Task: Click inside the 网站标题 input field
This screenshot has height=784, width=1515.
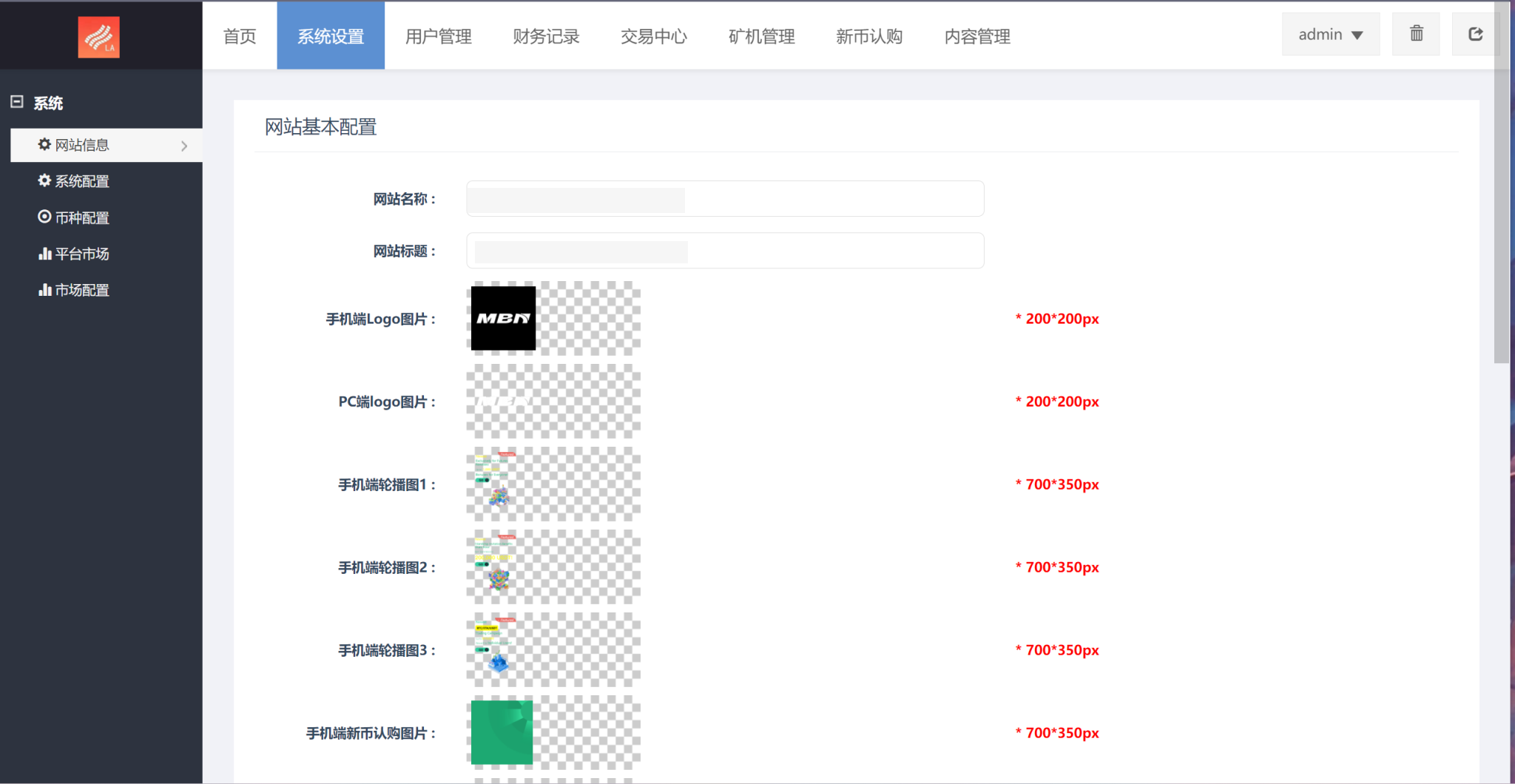Action: click(x=723, y=251)
